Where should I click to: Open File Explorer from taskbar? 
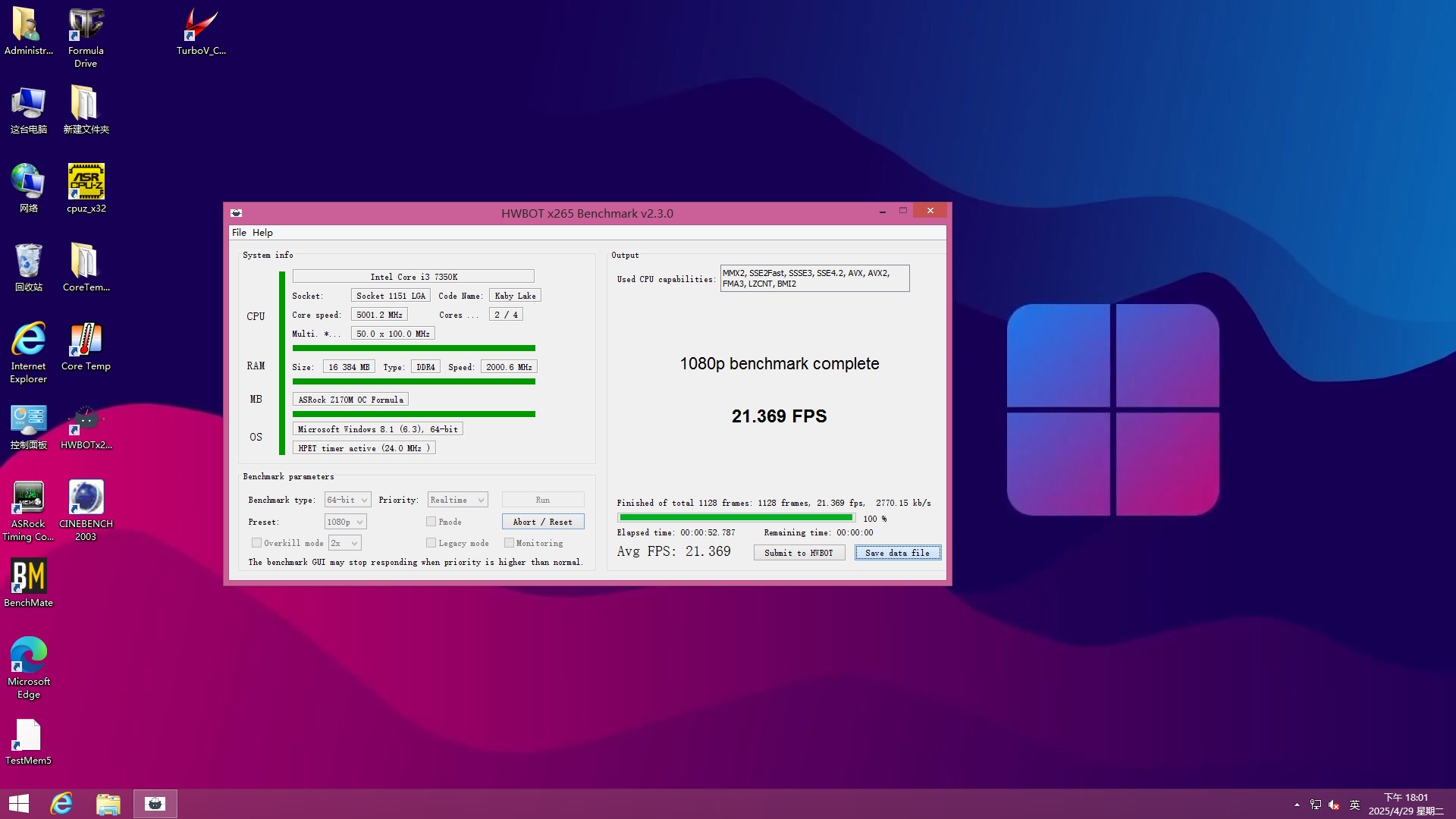click(x=108, y=804)
